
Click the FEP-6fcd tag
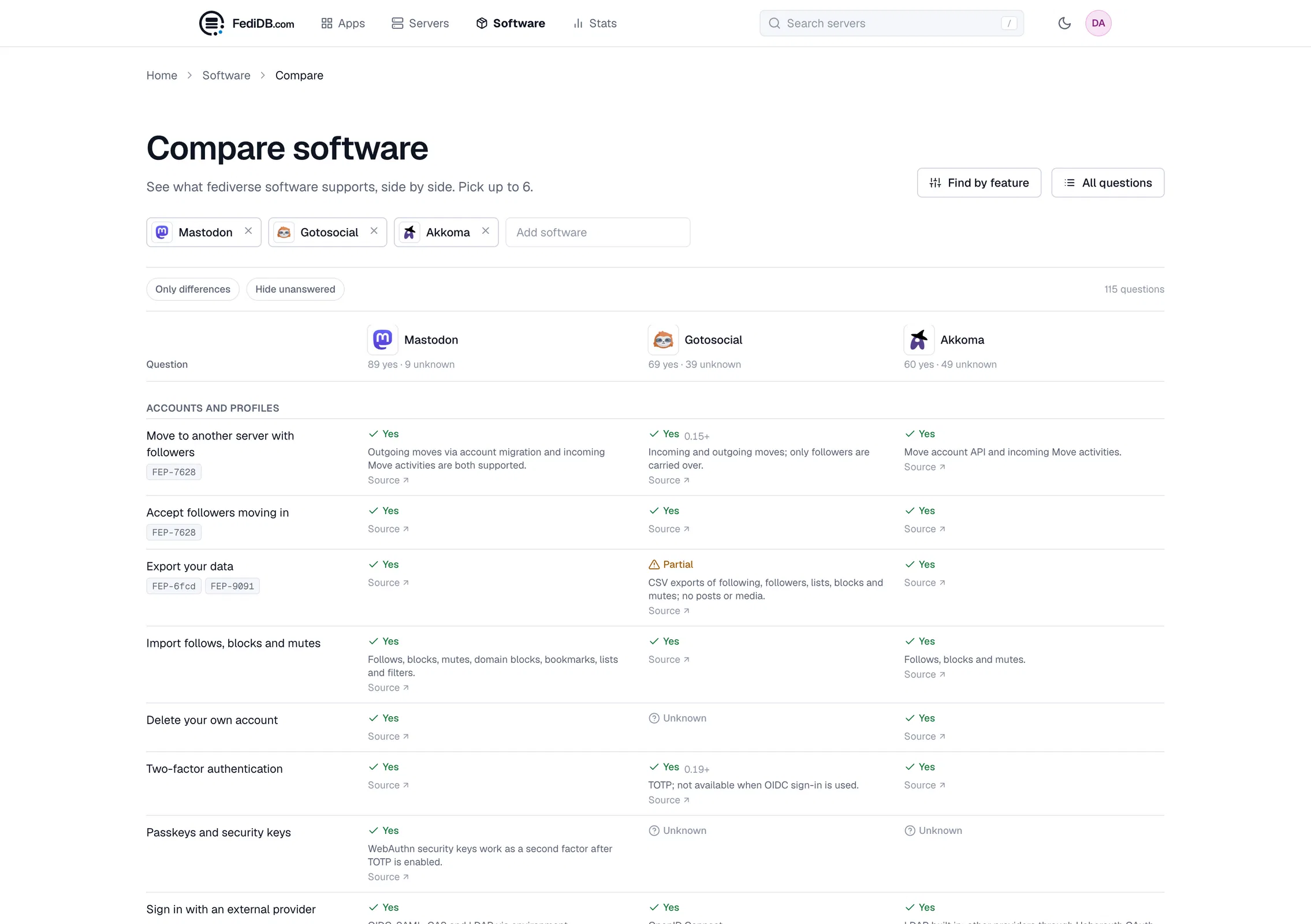[x=174, y=586]
